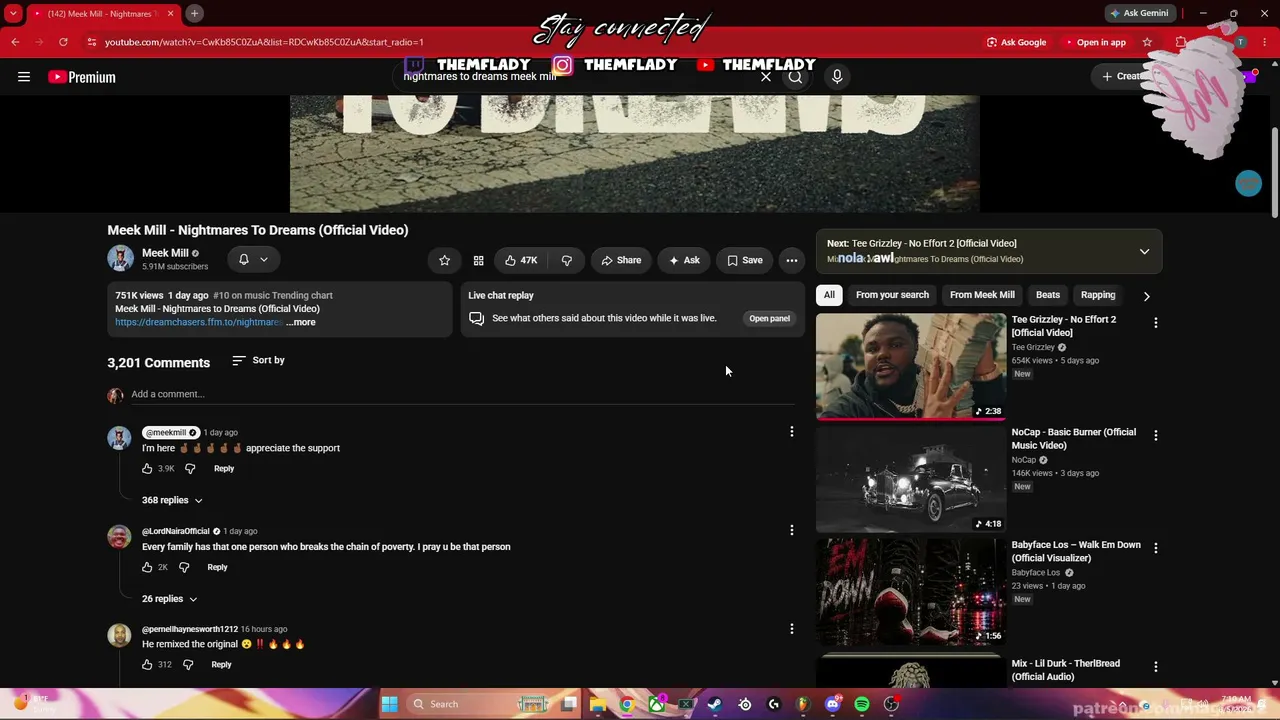Start voice search with the microphone
The width and height of the screenshot is (1280, 720).
click(x=837, y=77)
